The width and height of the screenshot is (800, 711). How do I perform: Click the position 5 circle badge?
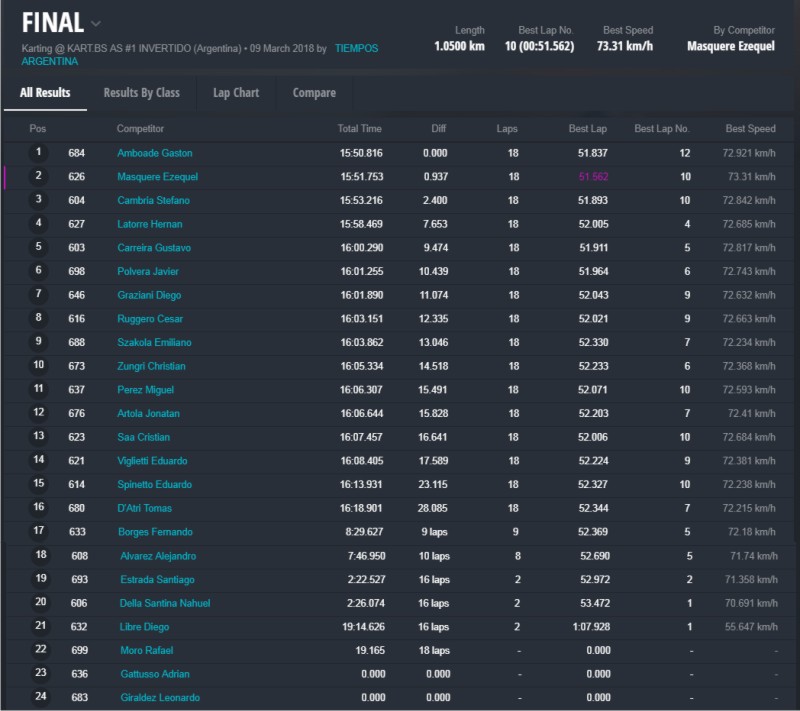pyautogui.click(x=39, y=247)
